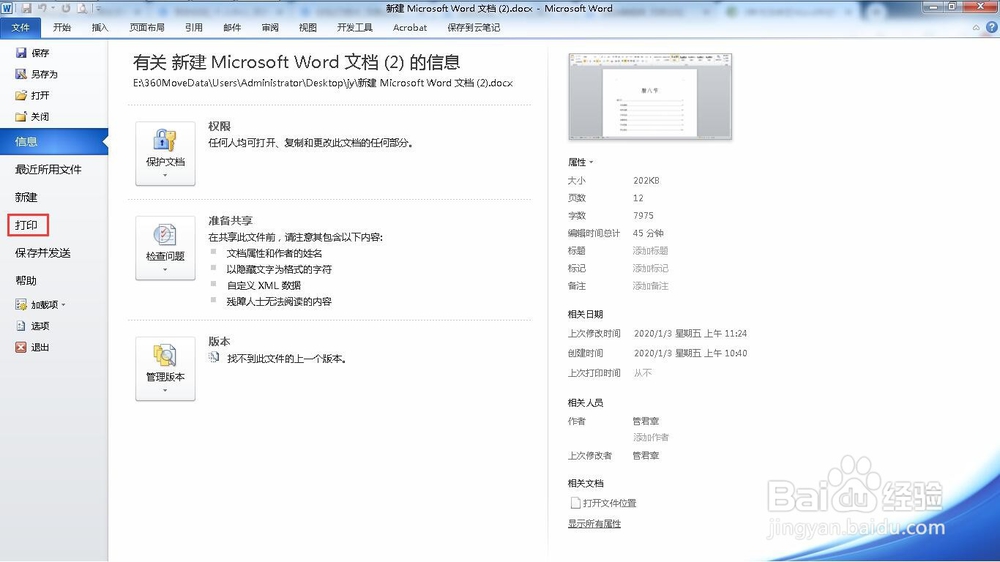Viewport: 1000px width, 562px height.
Task: Switch to the 开始 ribbon tab
Action: [x=62, y=27]
